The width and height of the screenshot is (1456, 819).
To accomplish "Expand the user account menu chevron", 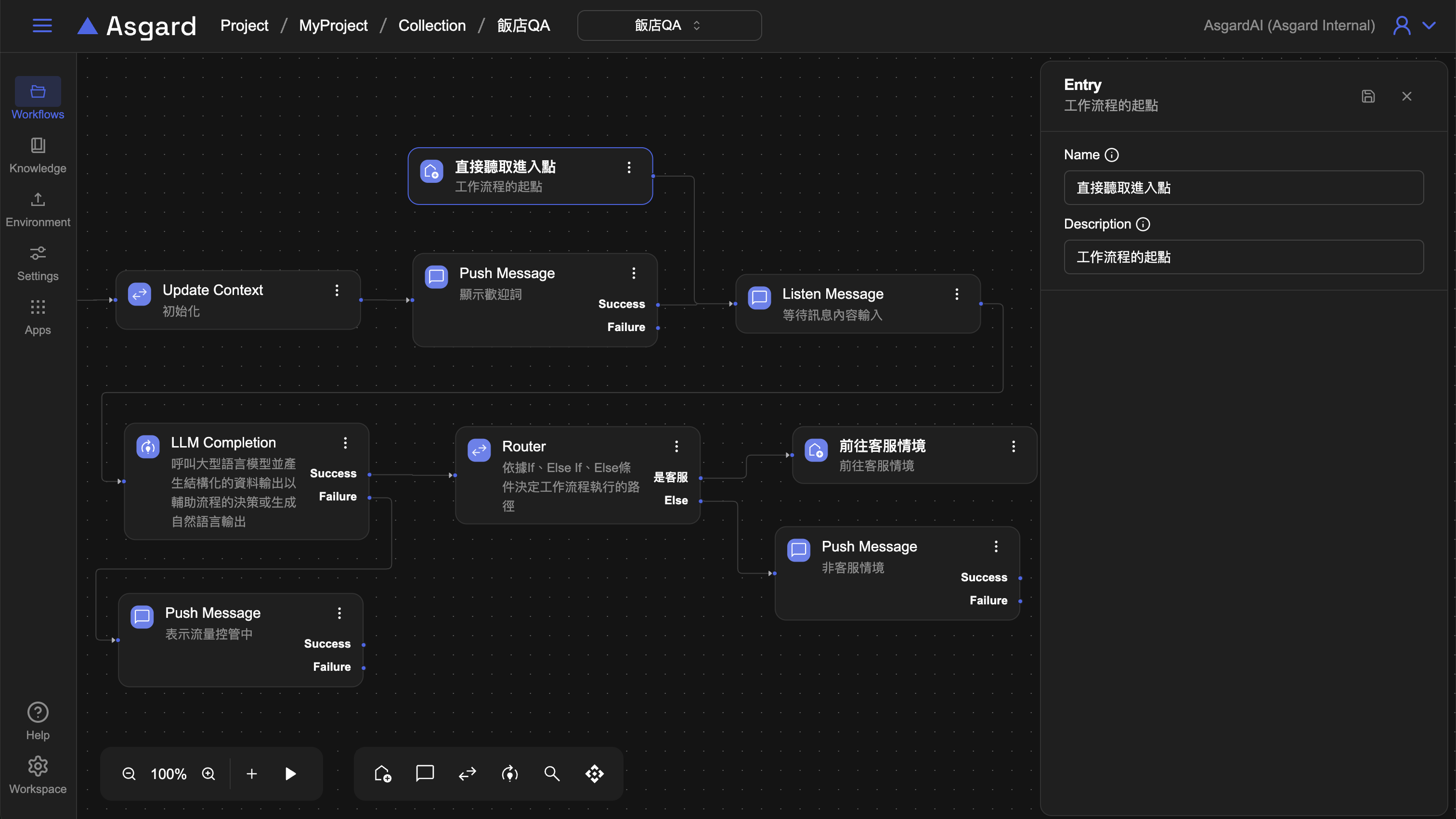I will (x=1430, y=26).
